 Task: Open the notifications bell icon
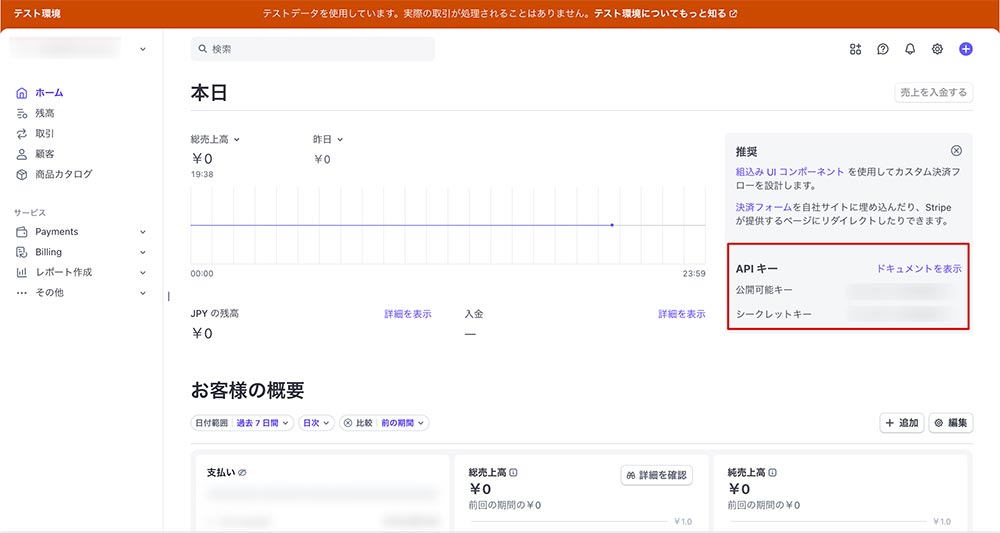[x=910, y=49]
